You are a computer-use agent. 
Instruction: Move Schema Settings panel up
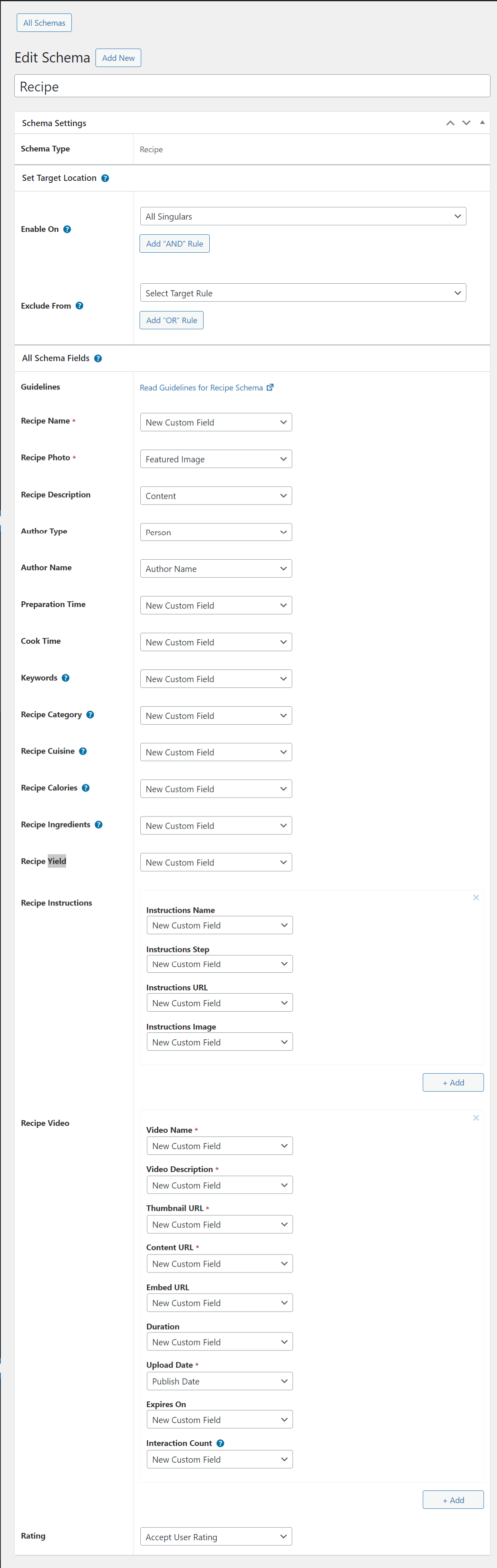pyautogui.click(x=450, y=123)
